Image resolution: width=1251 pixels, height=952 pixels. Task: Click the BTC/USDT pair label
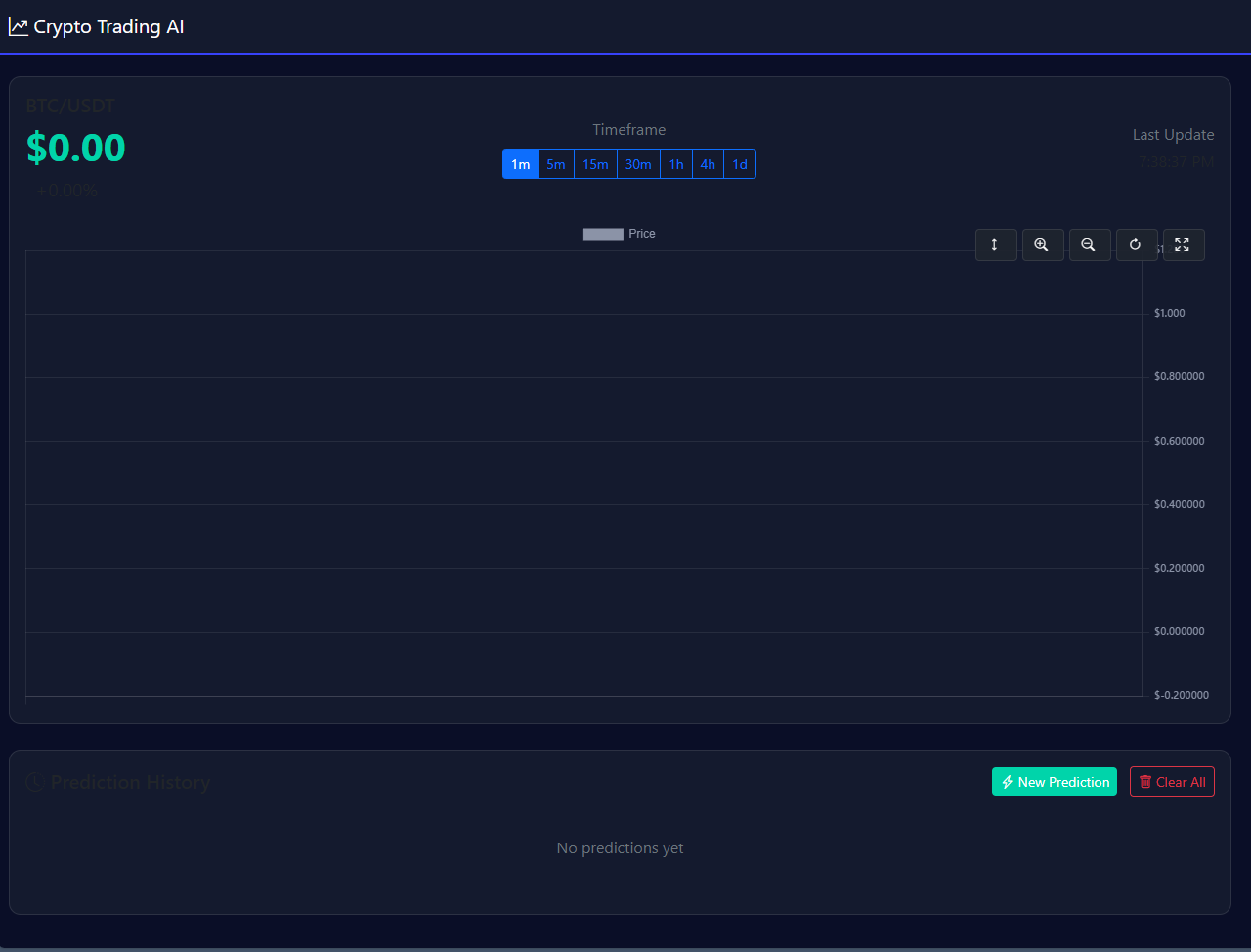tap(69, 106)
